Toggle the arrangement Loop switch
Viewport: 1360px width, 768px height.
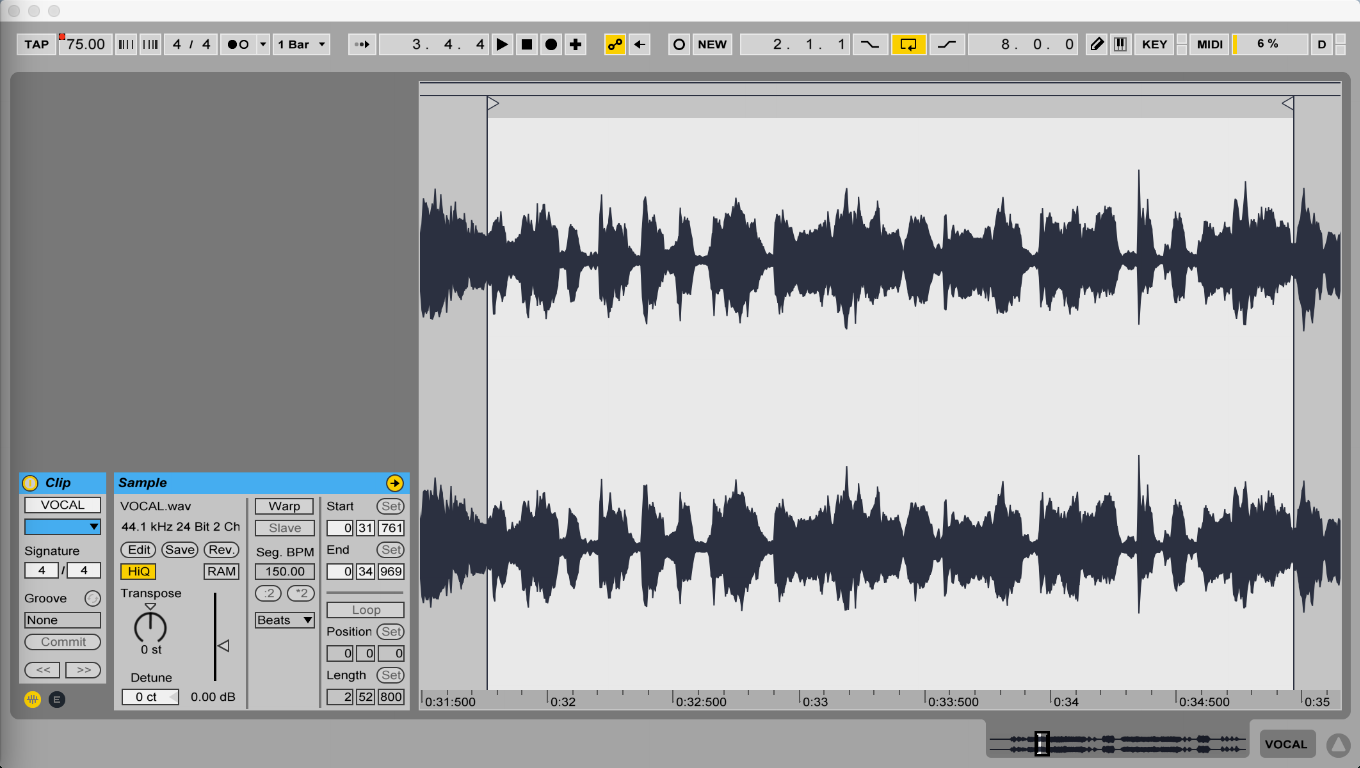click(908, 44)
